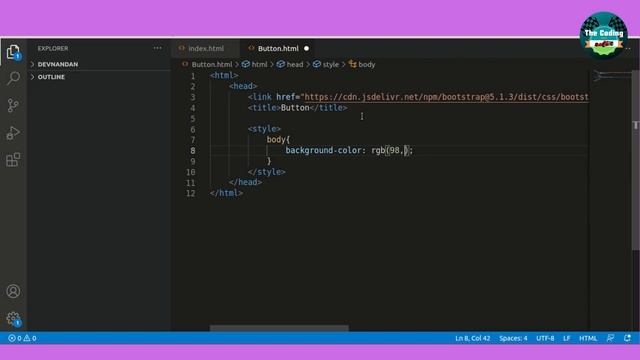Select the Button.html tab

[x=278, y=49]
